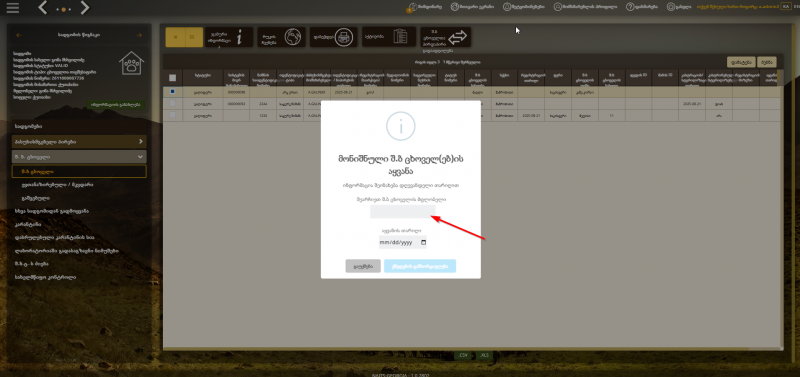Click the first yellow toolbar toggle button
This screenshot has height=377, width=800.
(x=176, y=37)
